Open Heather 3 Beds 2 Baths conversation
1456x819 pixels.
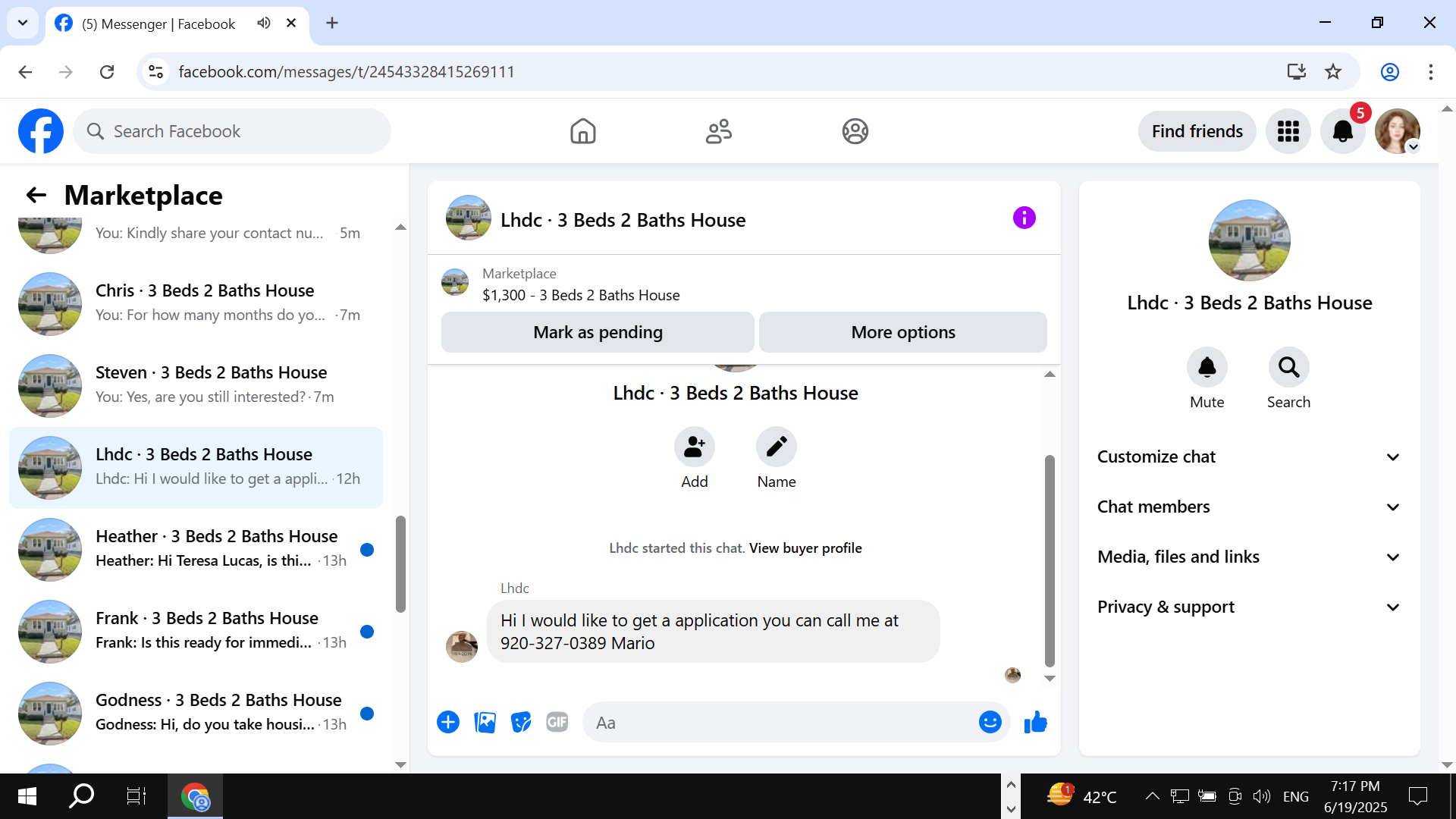196,549
